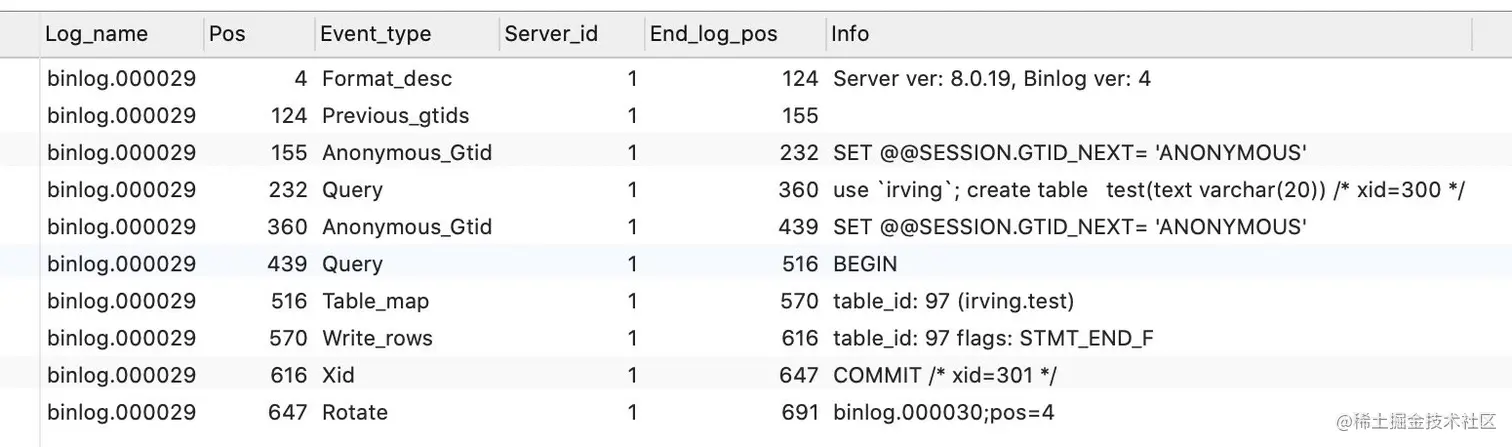Select the BEGIN query row
This screenshot has width=1512, height=447.
coord(756,264)
